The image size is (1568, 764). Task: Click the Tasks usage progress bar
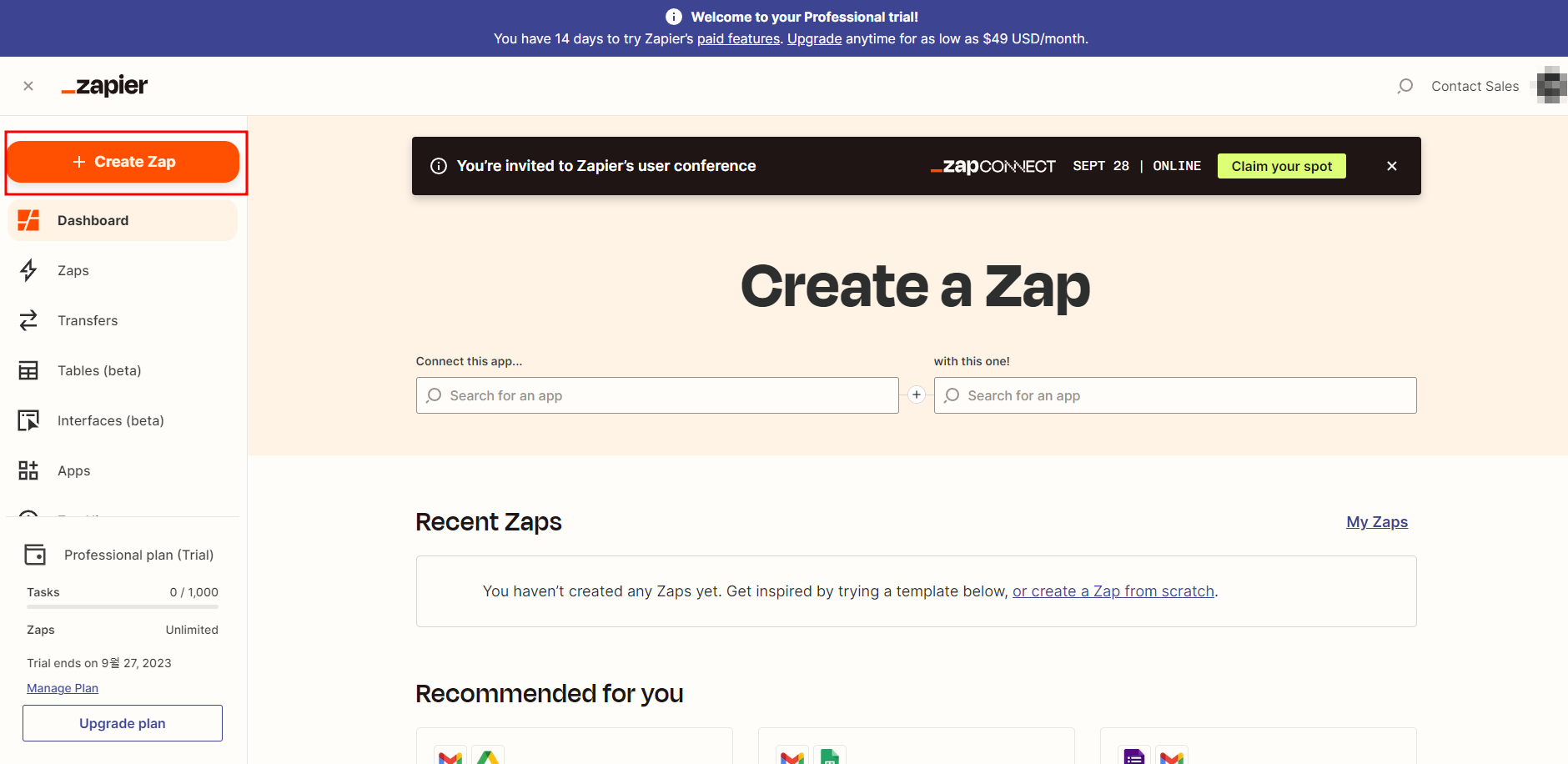click(x=123, y=607)
